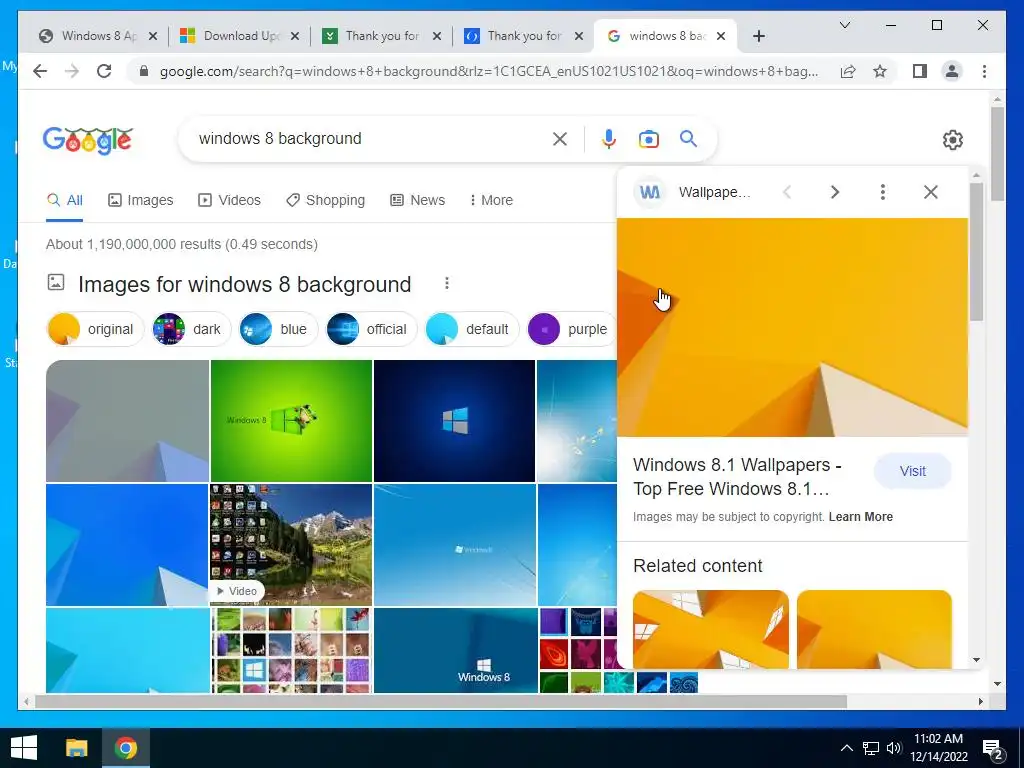
Task: Switch to News results
Action: pos(417,200)
